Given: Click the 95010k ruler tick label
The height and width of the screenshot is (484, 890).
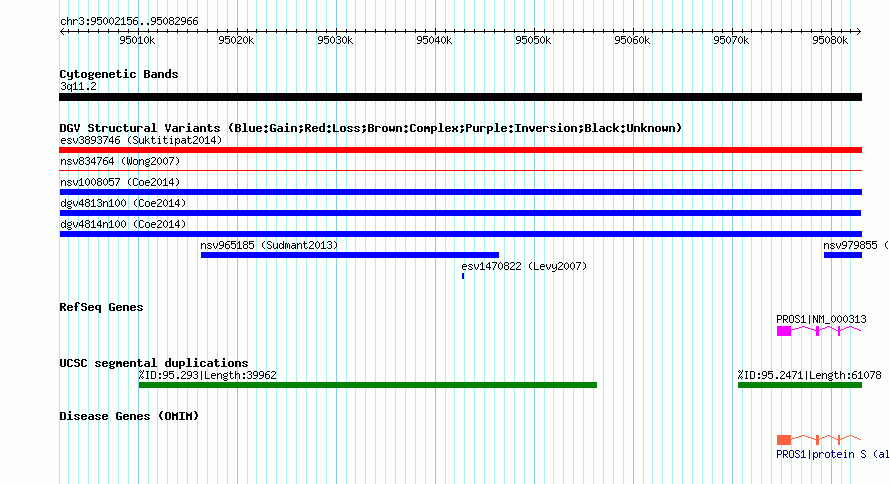Looking at the screenshot, I should pos(137,40).
